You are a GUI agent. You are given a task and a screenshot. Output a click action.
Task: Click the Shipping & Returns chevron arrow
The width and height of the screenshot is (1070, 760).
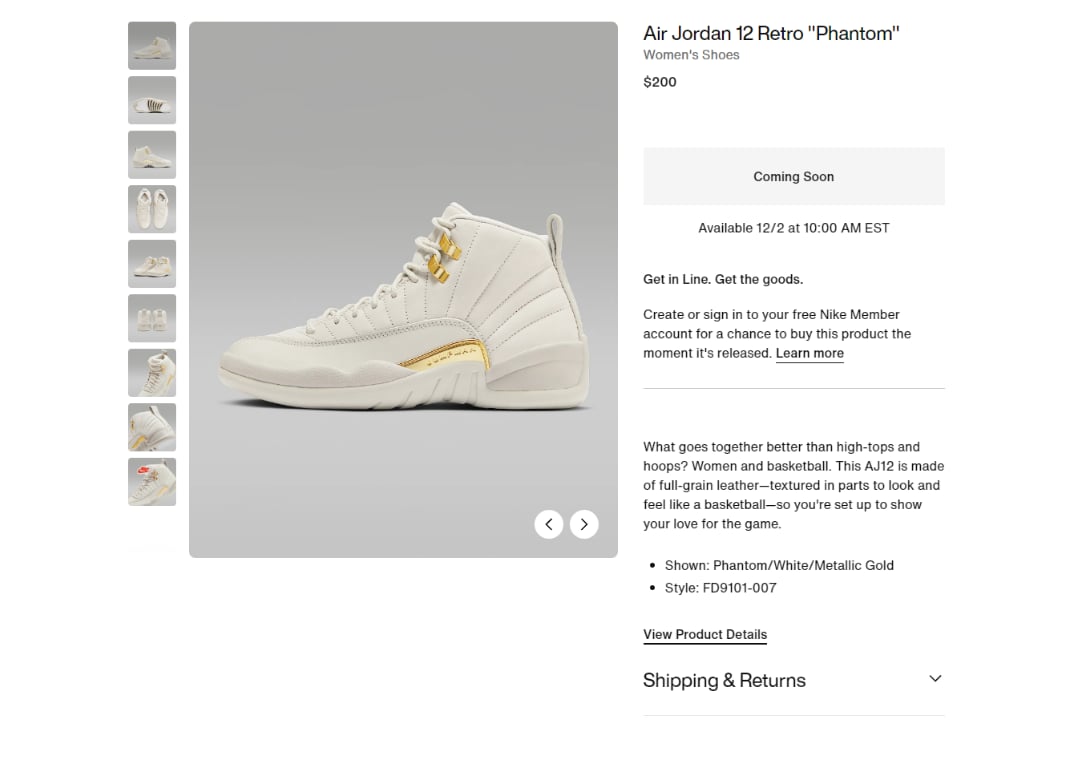[935, 679]
